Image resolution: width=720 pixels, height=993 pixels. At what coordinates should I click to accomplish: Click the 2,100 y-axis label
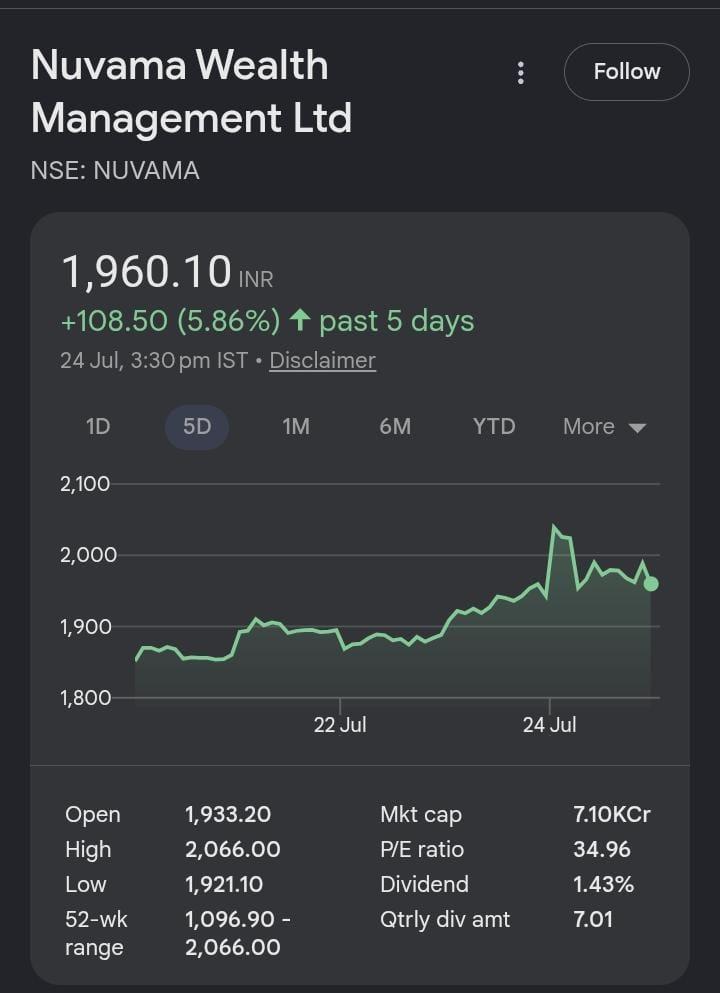tap(85, 484)
